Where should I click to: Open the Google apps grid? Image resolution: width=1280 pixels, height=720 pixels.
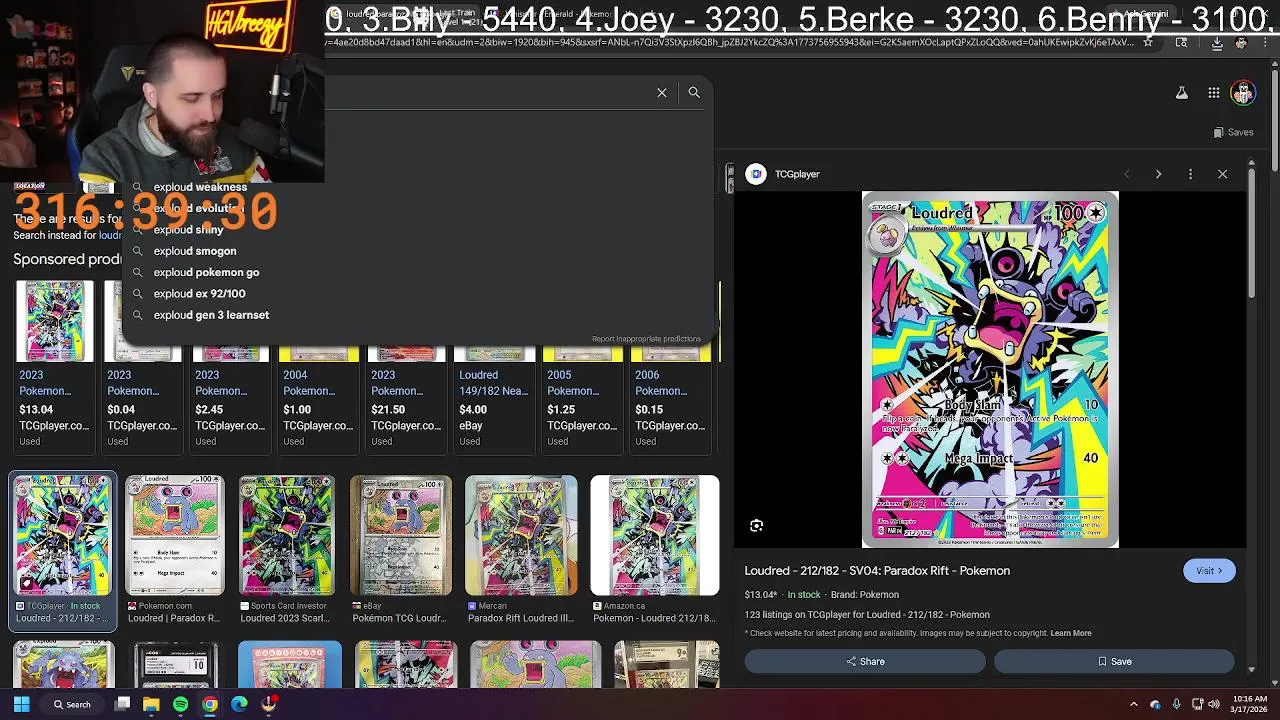click(x=1214, y=93)
